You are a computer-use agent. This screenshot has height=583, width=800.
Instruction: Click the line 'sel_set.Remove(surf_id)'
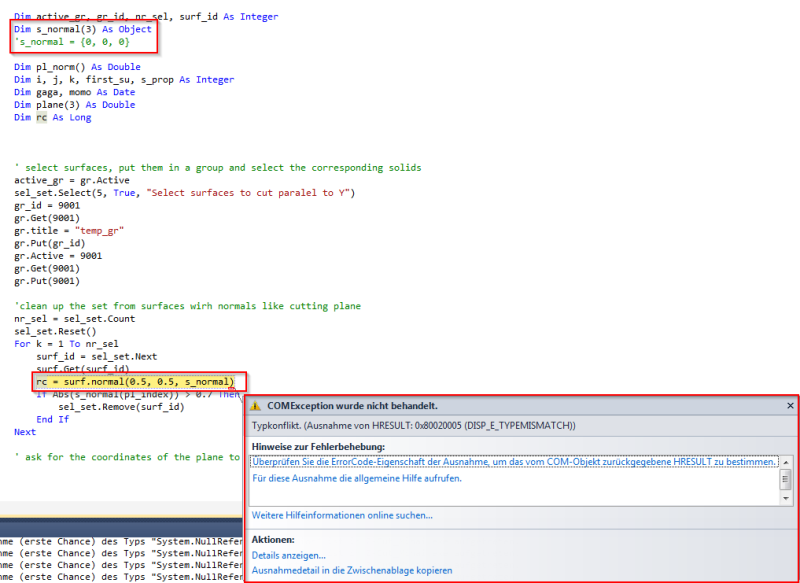point(121,407)
